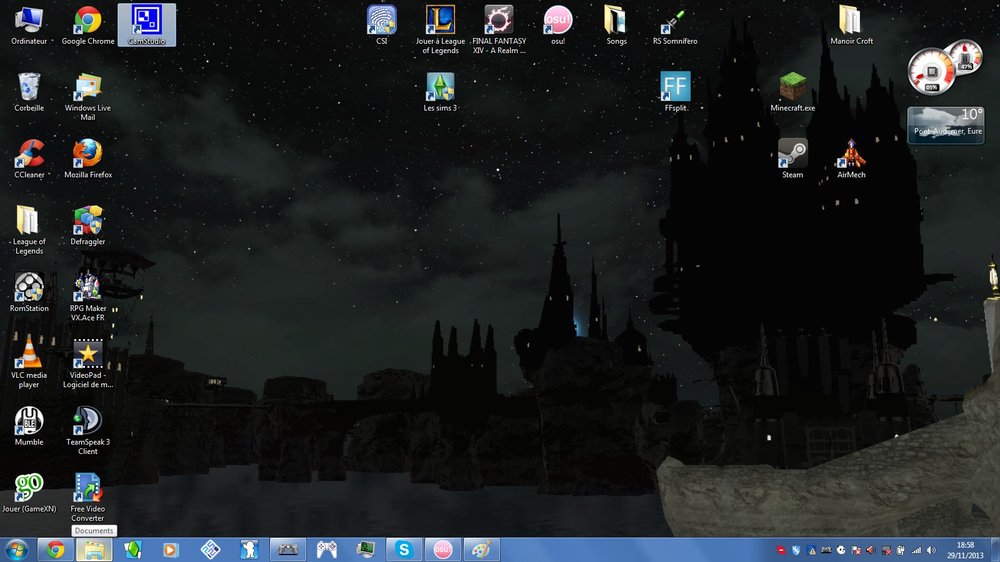Image resolution: width=1000 pixels, height=562 pixels.
Task: Open the clock showing 18:58
Action: 965,550
